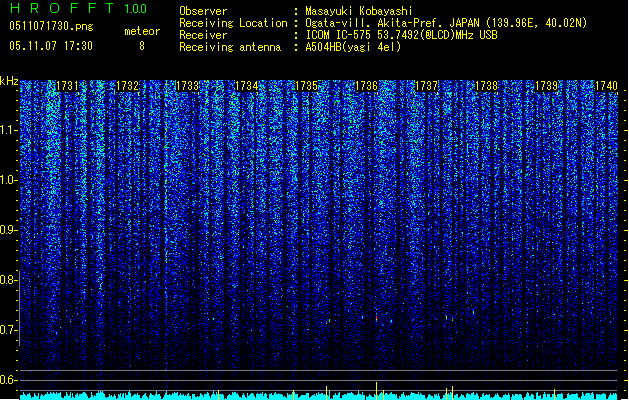The width and height of the screenshot is (629, 400).
Task: Click the 'Observer' field label
Action: (x=203, y=11)
